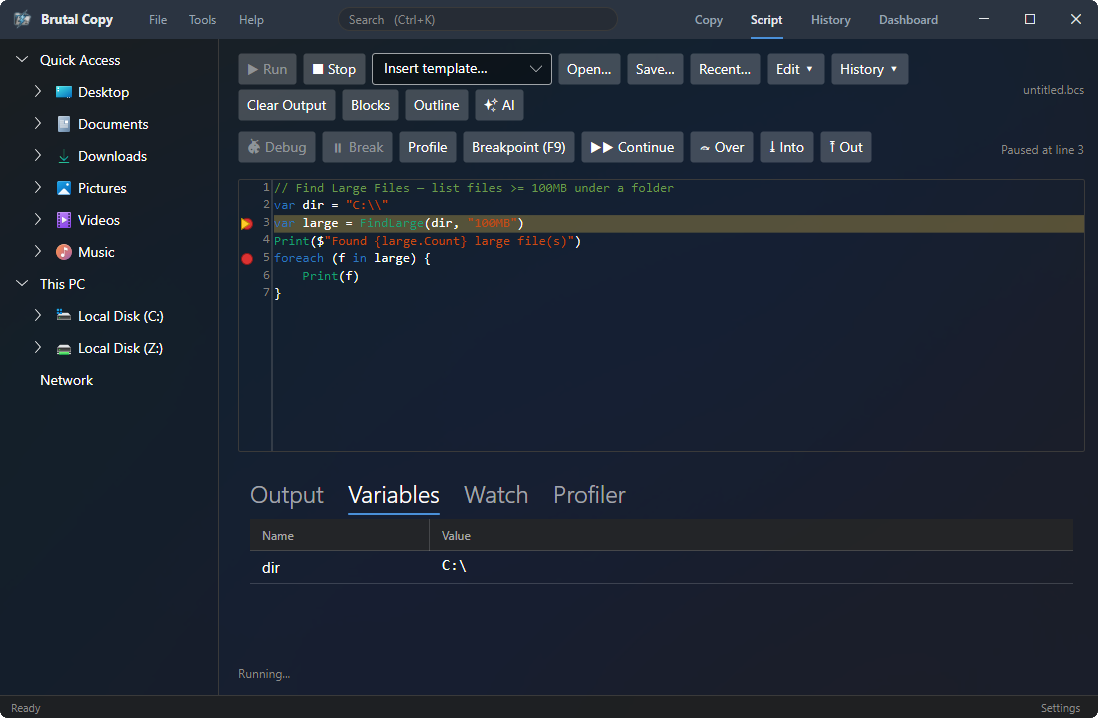Select the Documents folder icon
This screenshot has height=718, width=1098.
click(64, 124)
